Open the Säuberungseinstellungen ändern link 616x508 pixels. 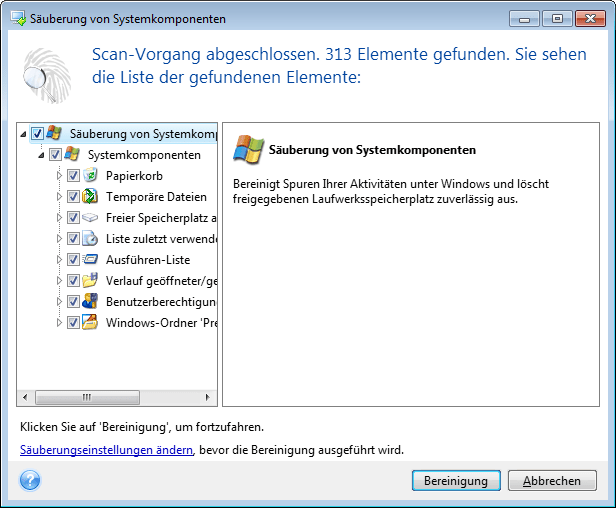tap(106, 451)
